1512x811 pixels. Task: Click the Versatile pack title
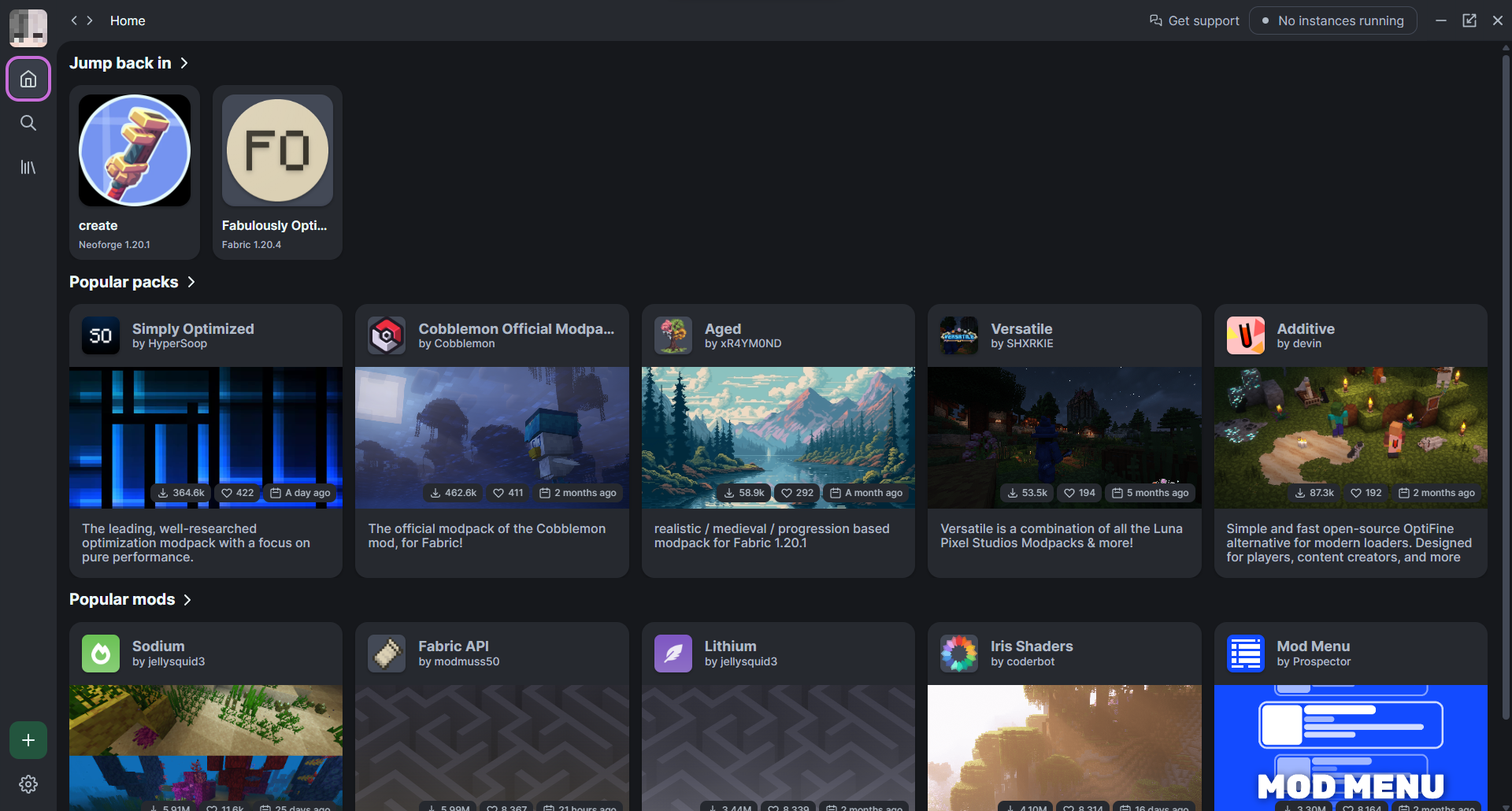point(1021,328)
